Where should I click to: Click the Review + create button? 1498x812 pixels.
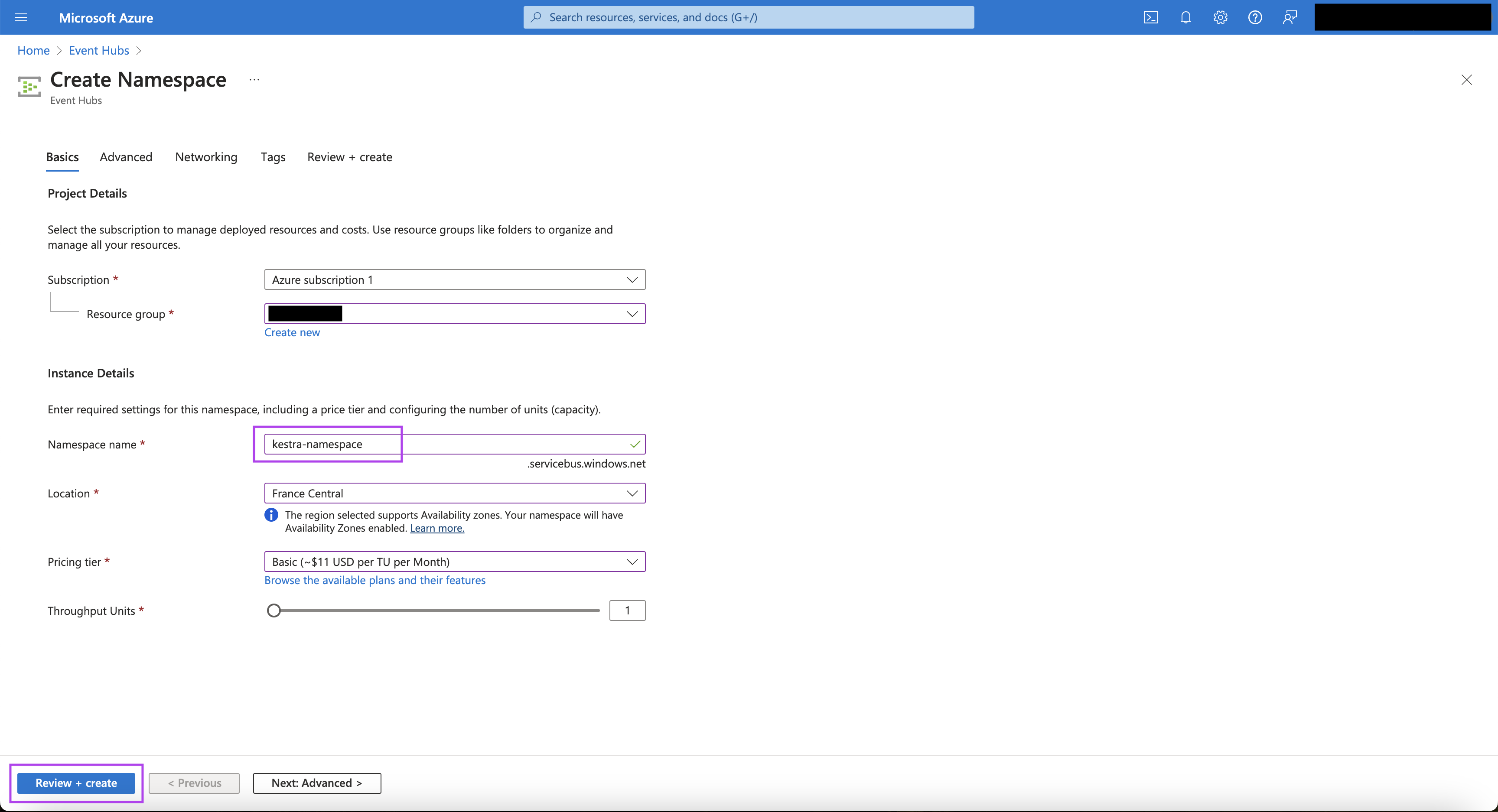tap(75, 783)
